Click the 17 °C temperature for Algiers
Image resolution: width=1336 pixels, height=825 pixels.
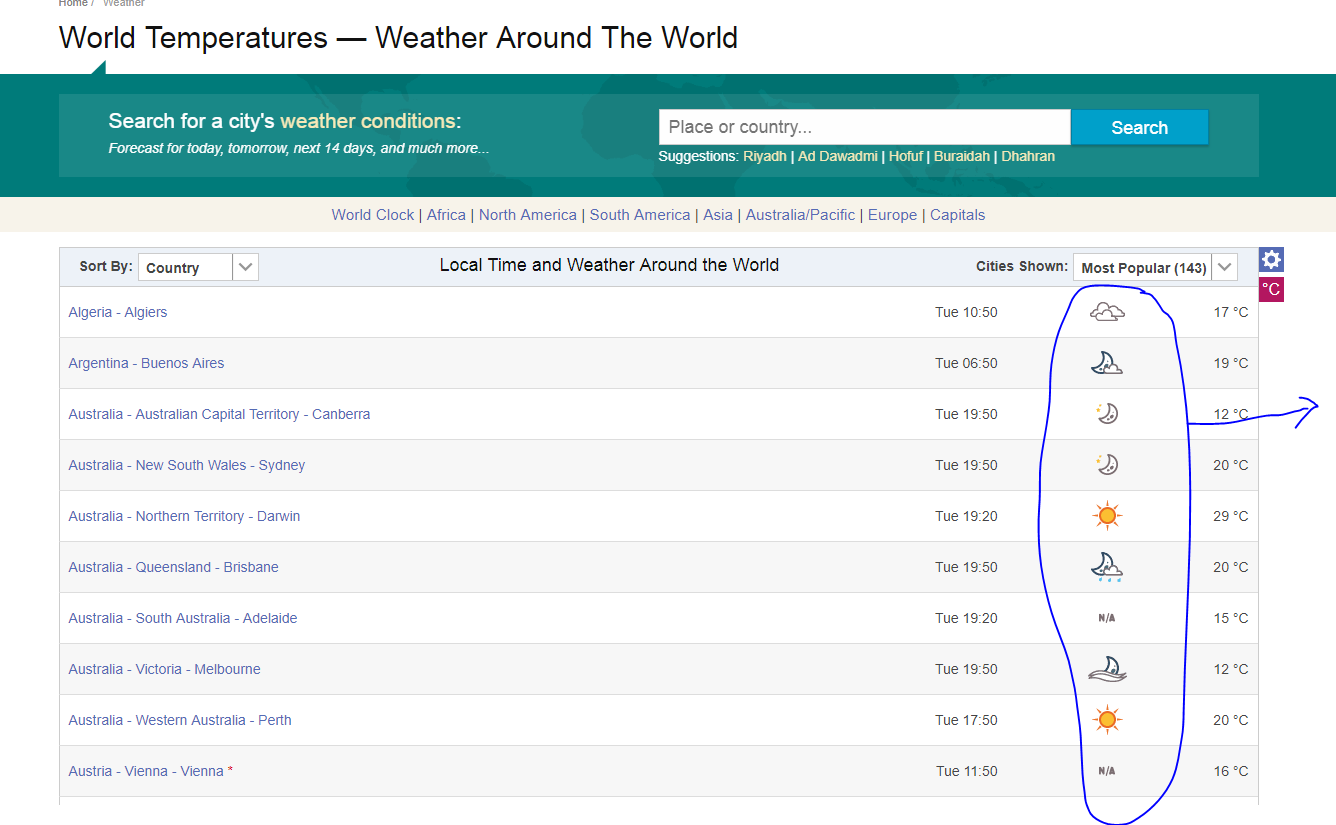click(x=1231, y=312)
